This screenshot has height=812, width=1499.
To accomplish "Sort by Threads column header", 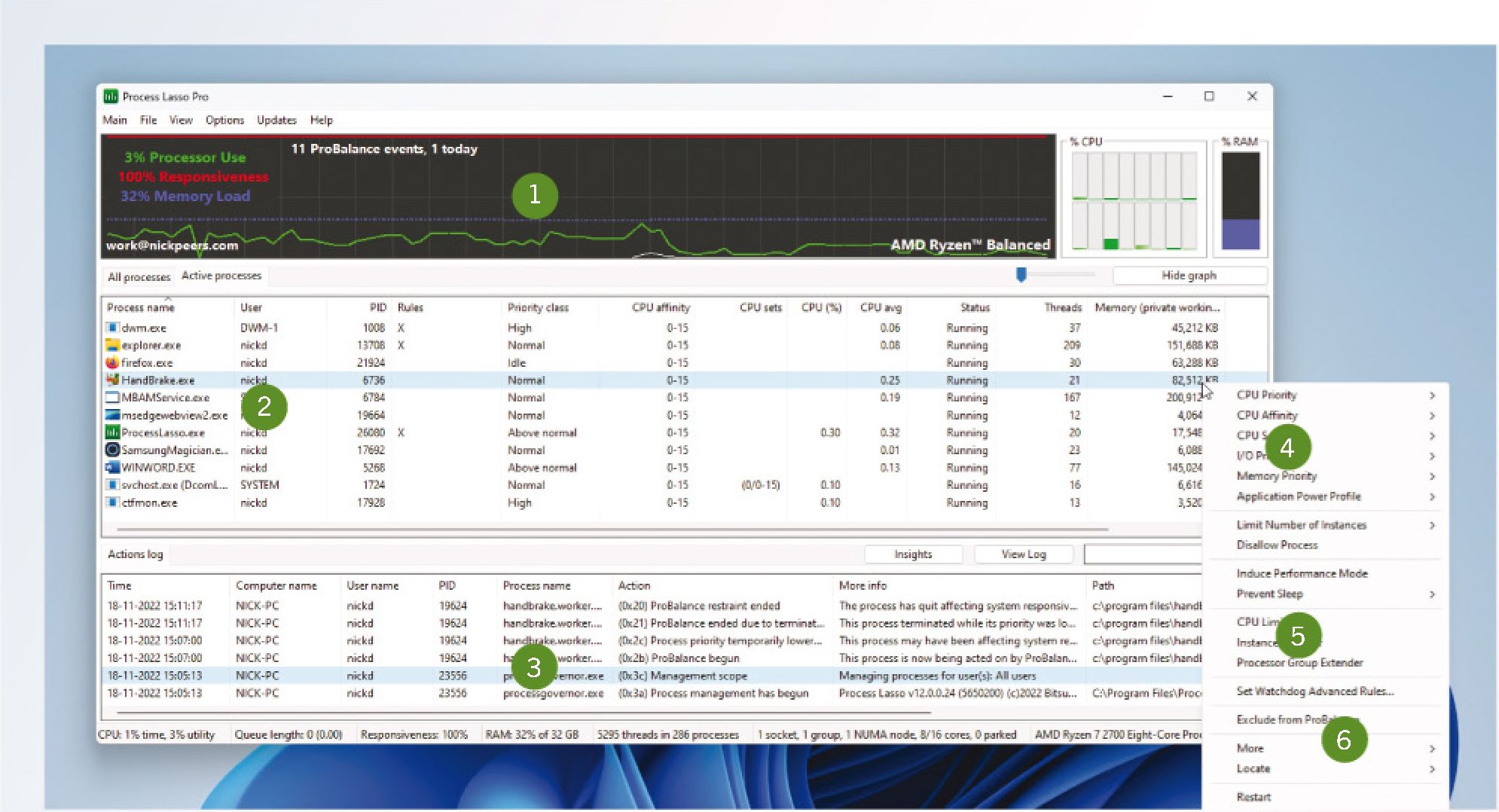I will pos(1063,307).
